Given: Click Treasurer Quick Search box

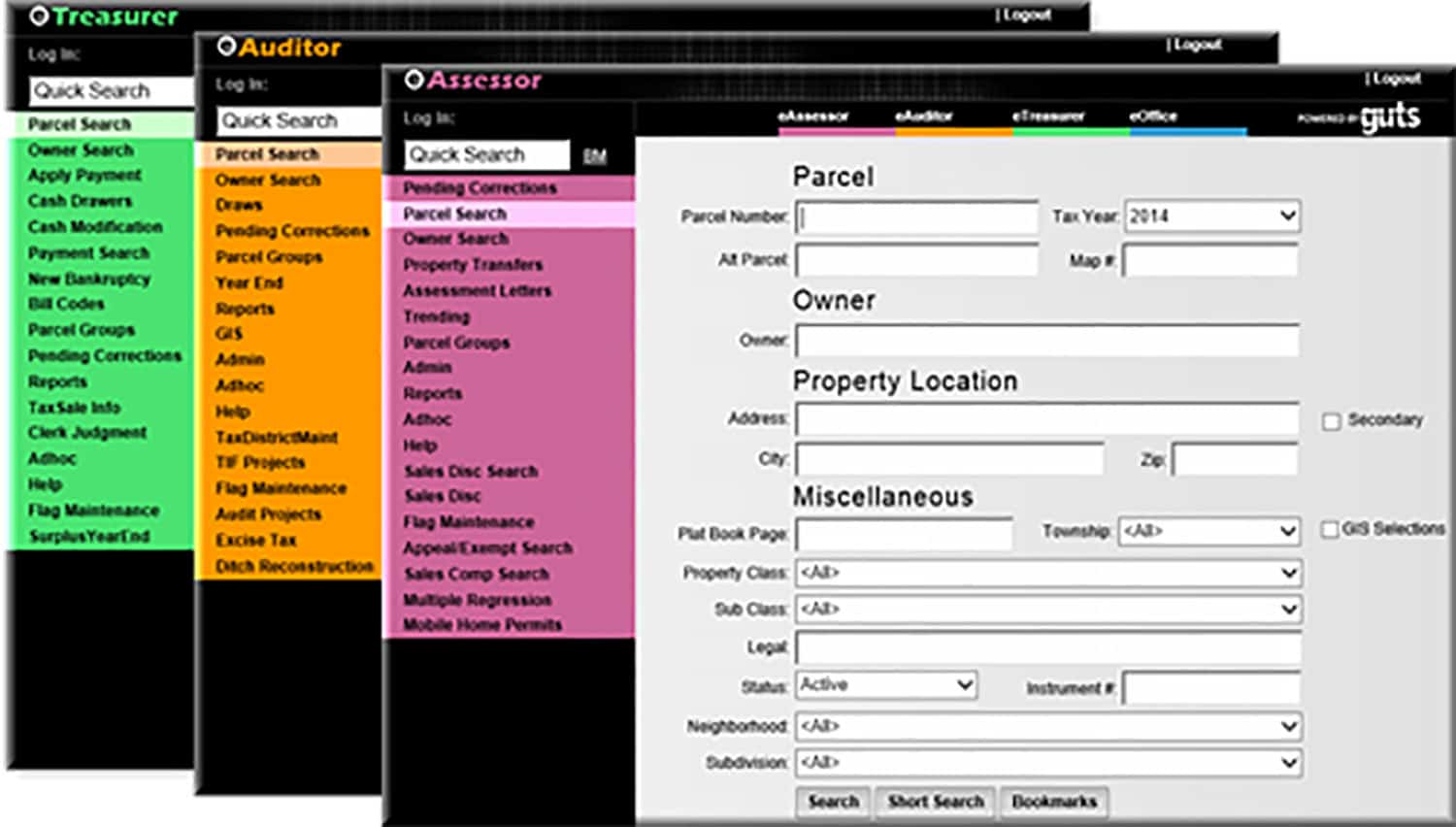Looking at the screenshot, I should click(112, 91).
